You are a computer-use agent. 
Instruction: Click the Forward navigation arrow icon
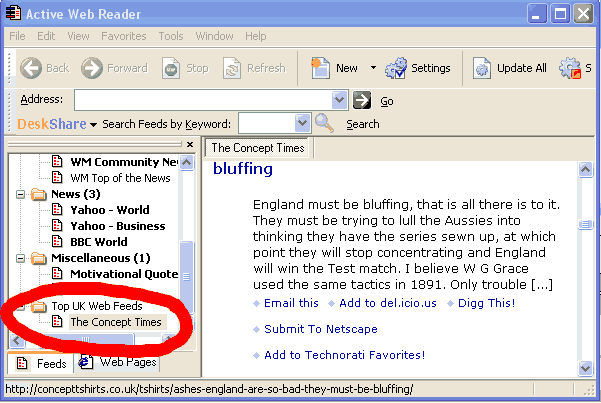(92, 68)
